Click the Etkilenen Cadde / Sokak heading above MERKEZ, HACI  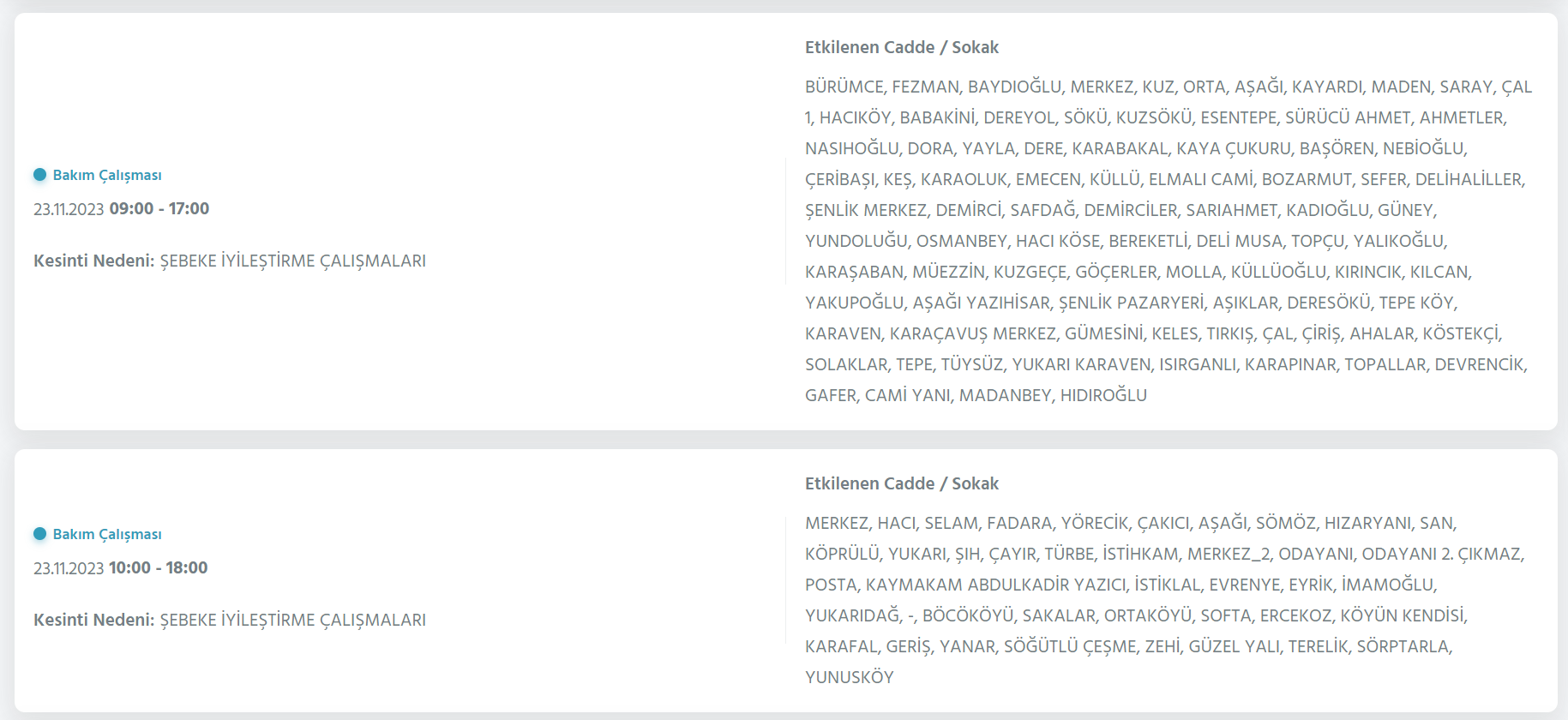pos(902,483)
